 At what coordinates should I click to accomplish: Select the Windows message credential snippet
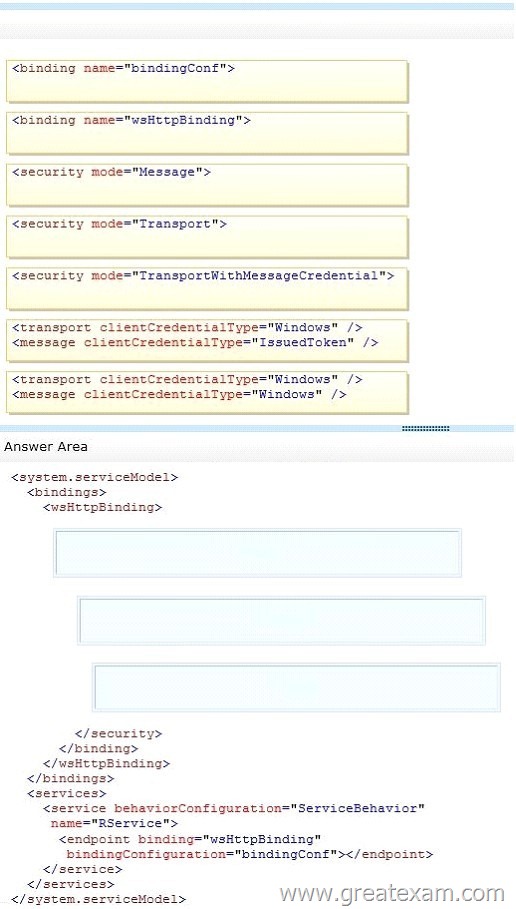[x=207, y=392]
